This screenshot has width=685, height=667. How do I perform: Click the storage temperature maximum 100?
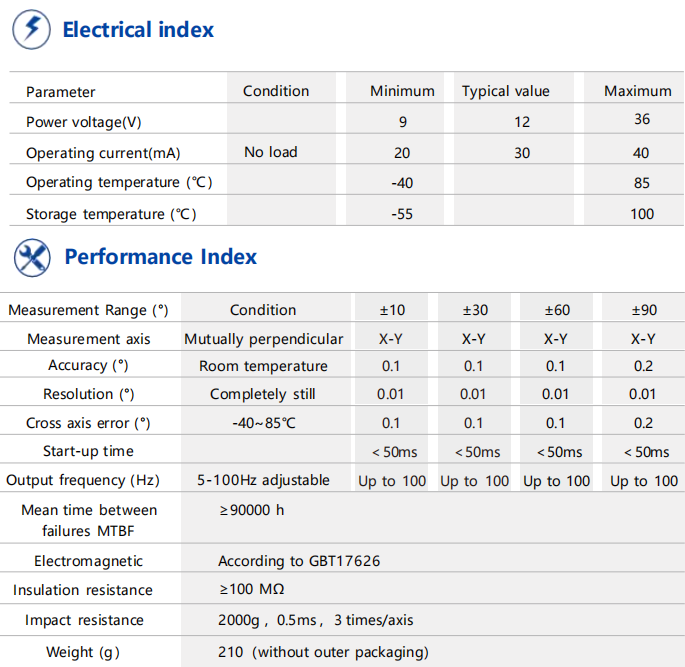642,214
